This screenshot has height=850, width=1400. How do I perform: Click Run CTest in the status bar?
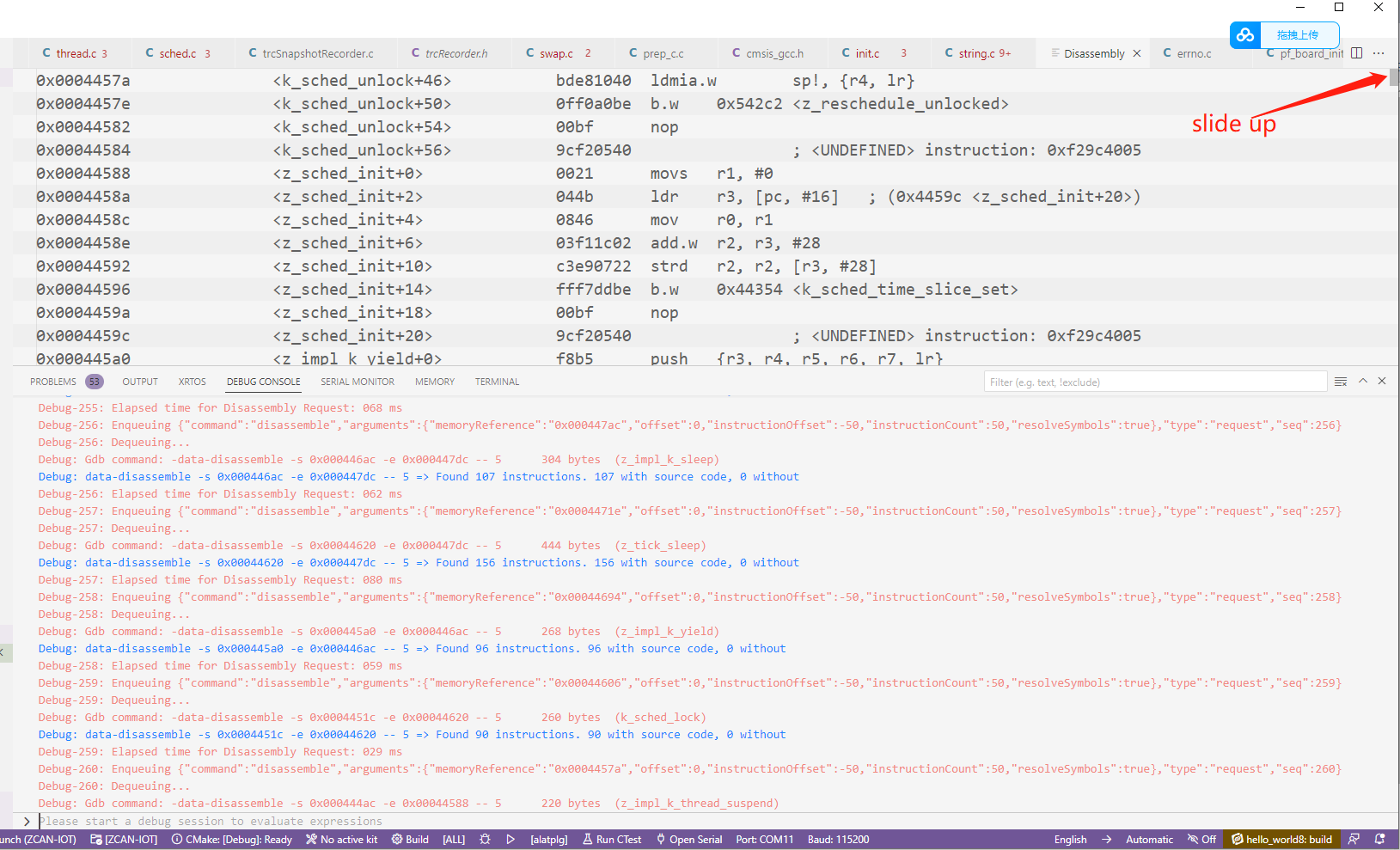click(x=612, y=840)
